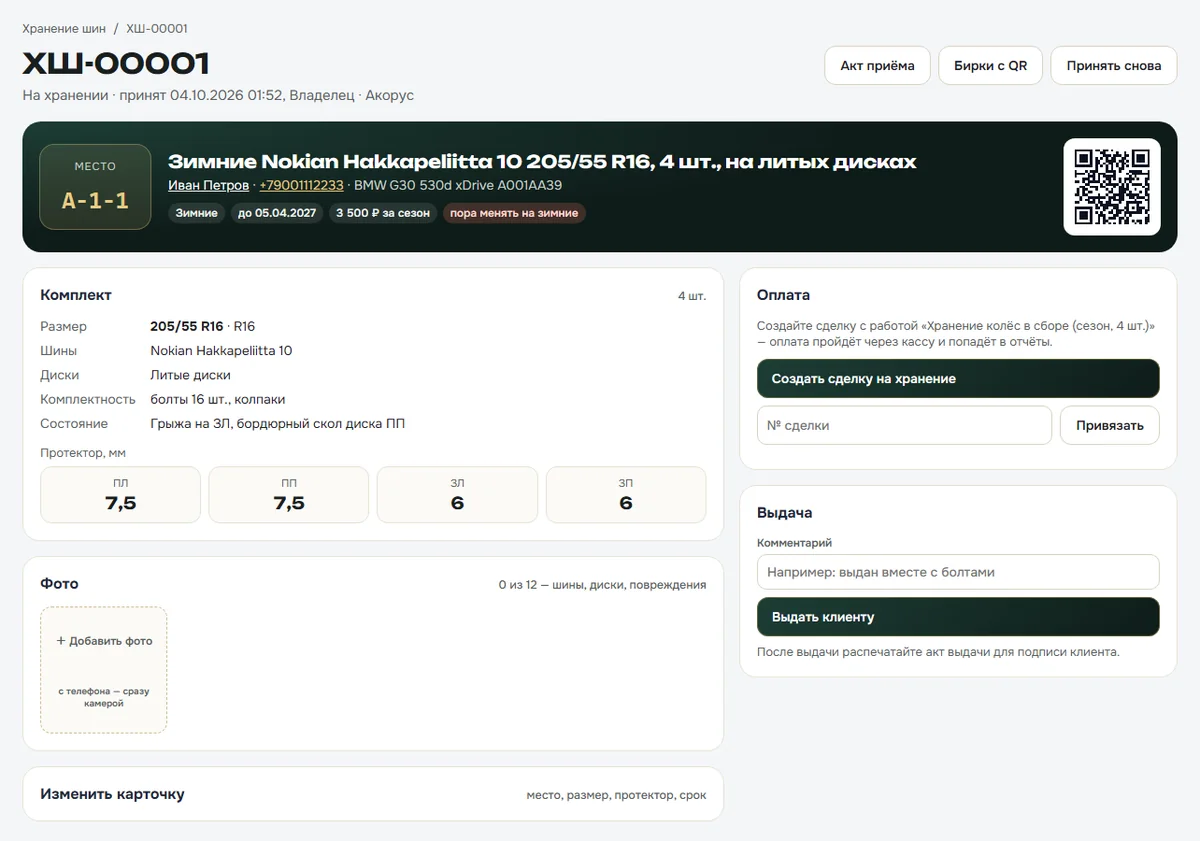Click the ПЛ tread depth 7,5 card
Viewport: 1200px width, 841px height.
click(120, 495)
